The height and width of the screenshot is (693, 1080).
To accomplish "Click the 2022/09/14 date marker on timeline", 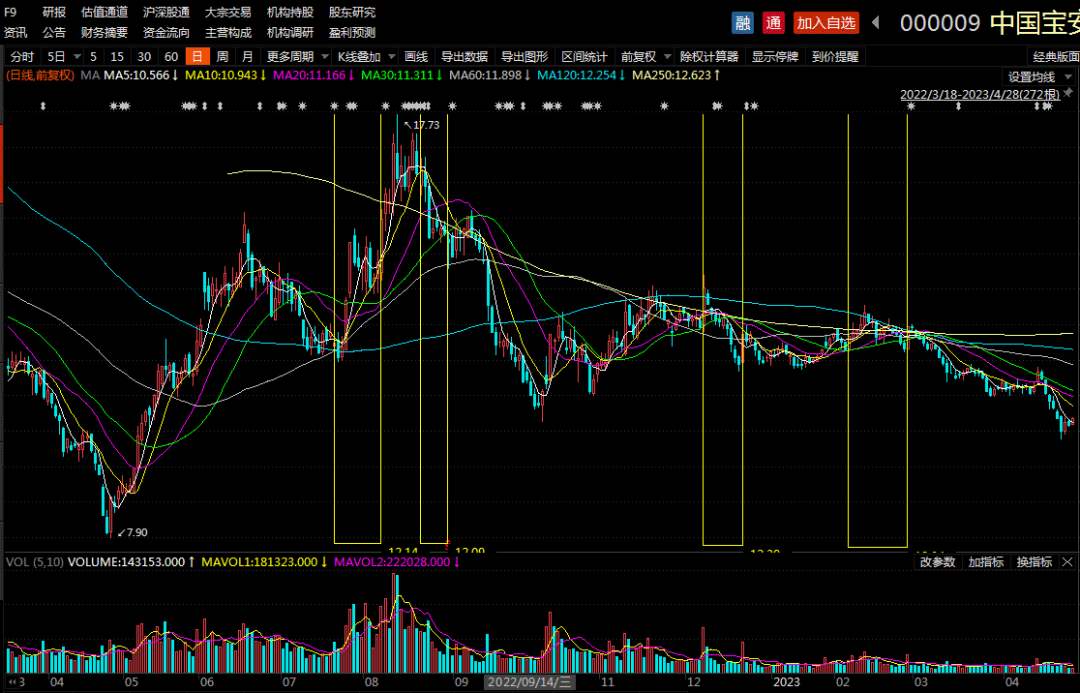I will click(x=528, y=683).
